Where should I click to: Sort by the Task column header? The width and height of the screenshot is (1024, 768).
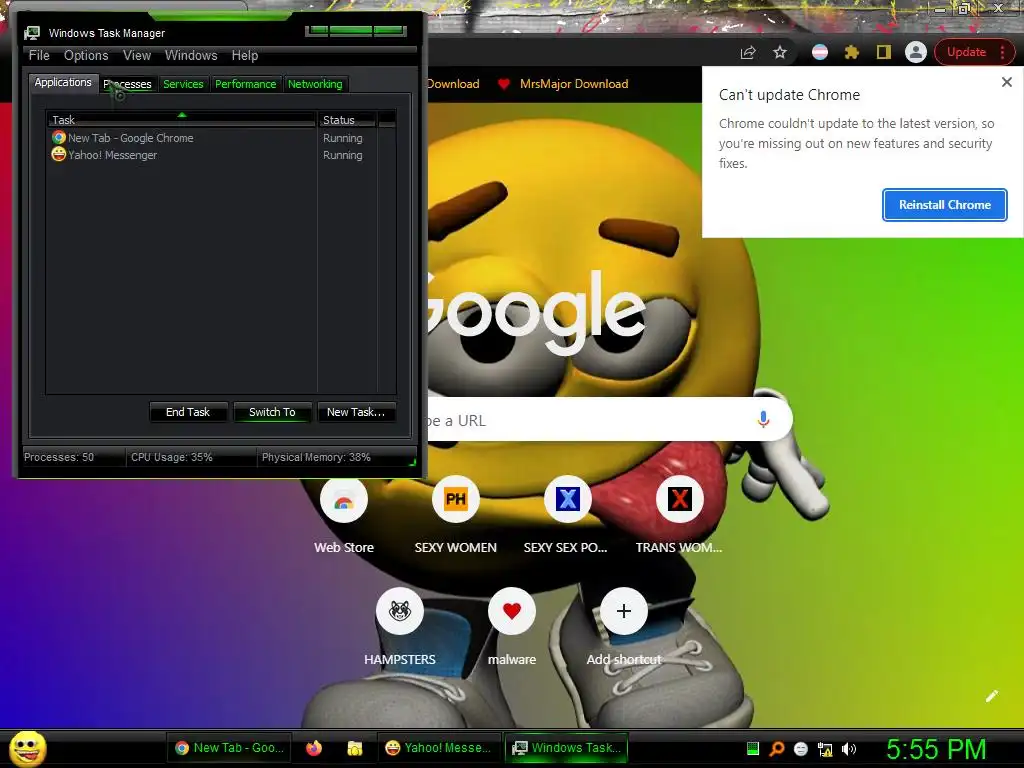pyautogui.click(x=181, y=120)
